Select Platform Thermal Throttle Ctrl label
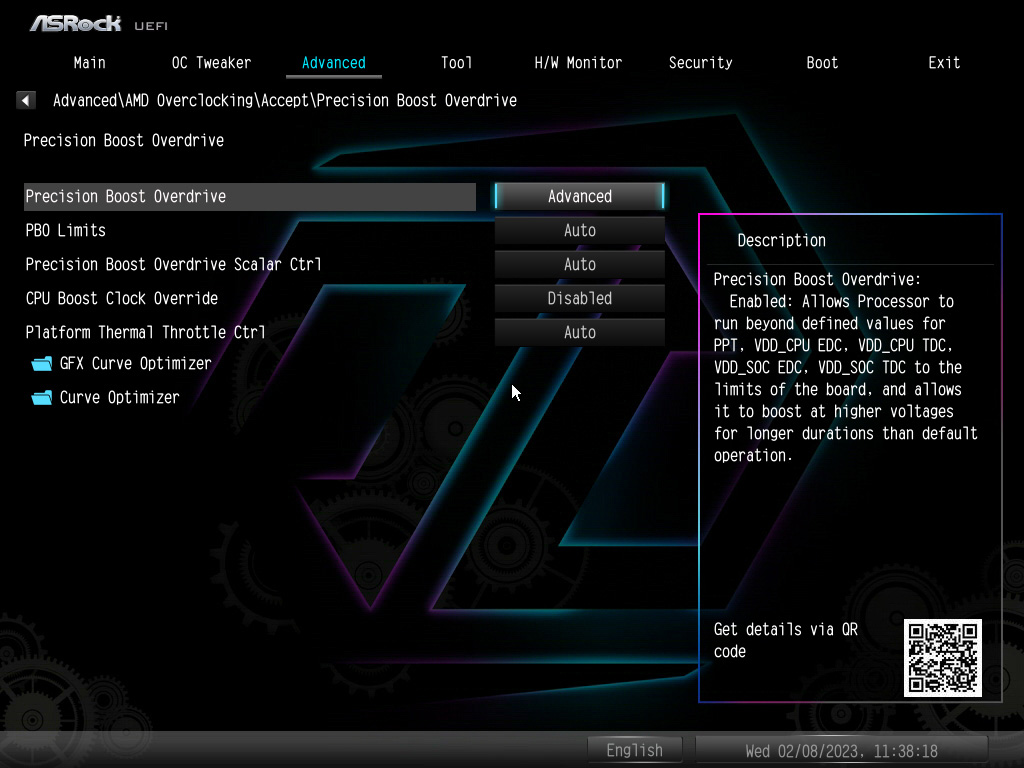This screenshot has height=768, width=1024. [145, 332]
